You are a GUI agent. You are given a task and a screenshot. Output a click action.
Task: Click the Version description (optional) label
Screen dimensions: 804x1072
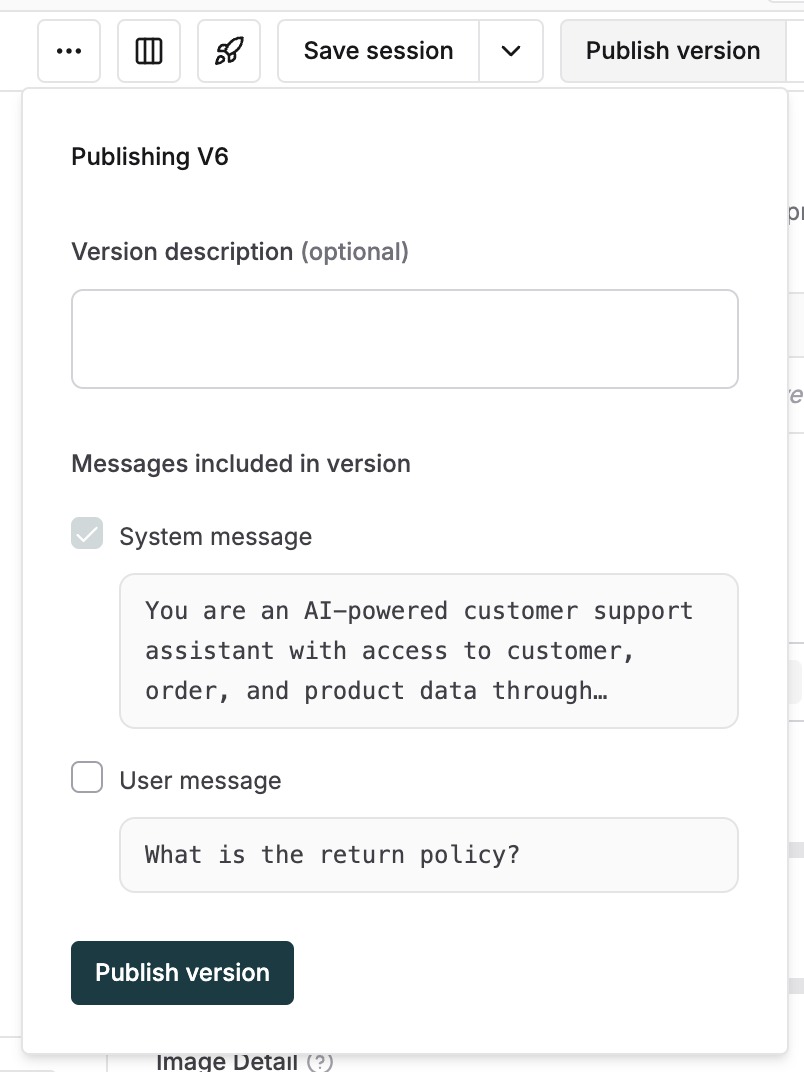coord(239,252)
